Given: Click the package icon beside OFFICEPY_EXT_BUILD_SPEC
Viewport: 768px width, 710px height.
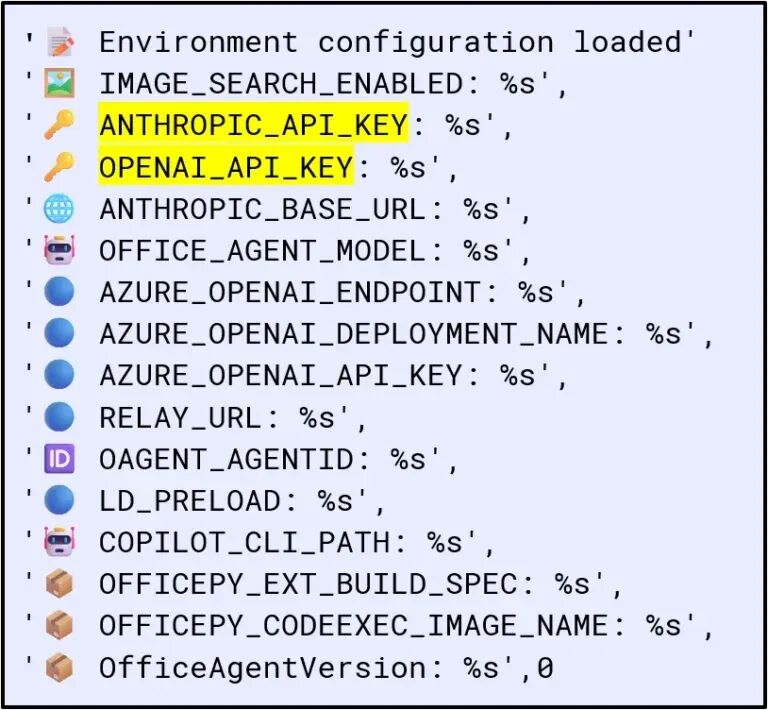Looking at the screenshot, I should 59,584.
